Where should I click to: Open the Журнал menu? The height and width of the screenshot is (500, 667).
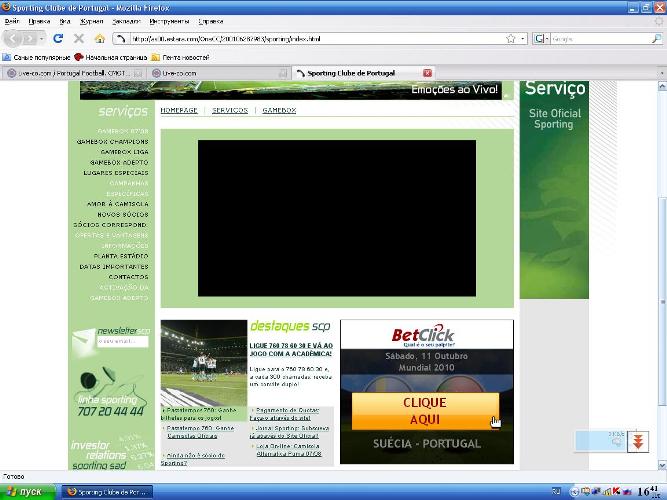91,20
